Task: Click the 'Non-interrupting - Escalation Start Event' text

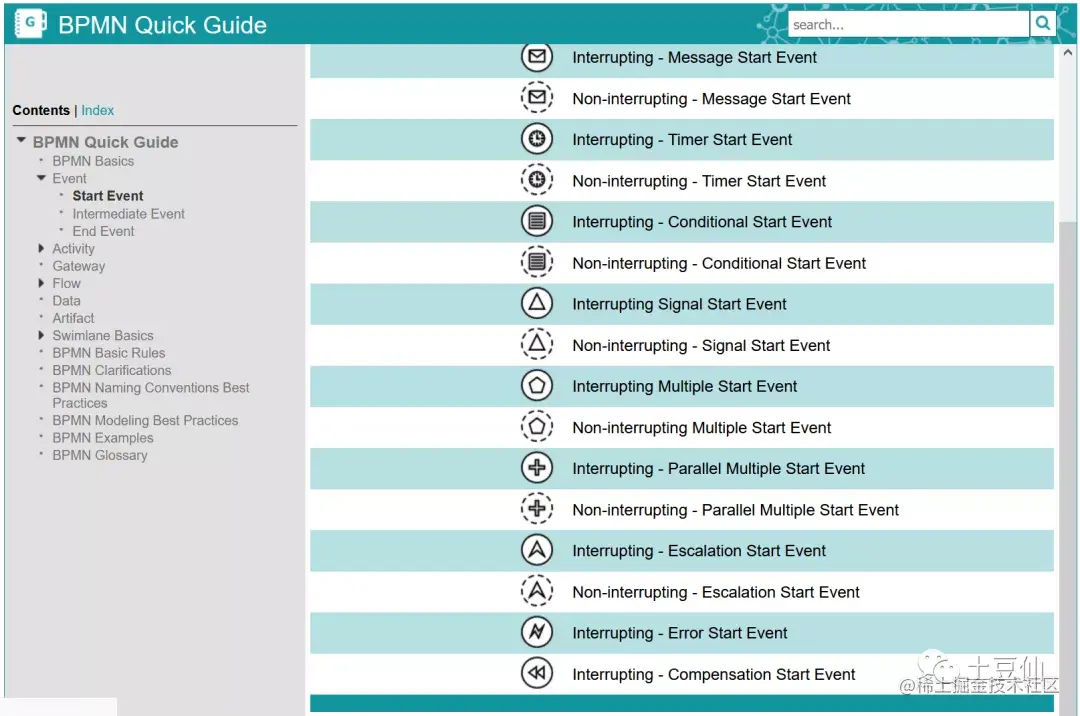Action: point(716,593)
